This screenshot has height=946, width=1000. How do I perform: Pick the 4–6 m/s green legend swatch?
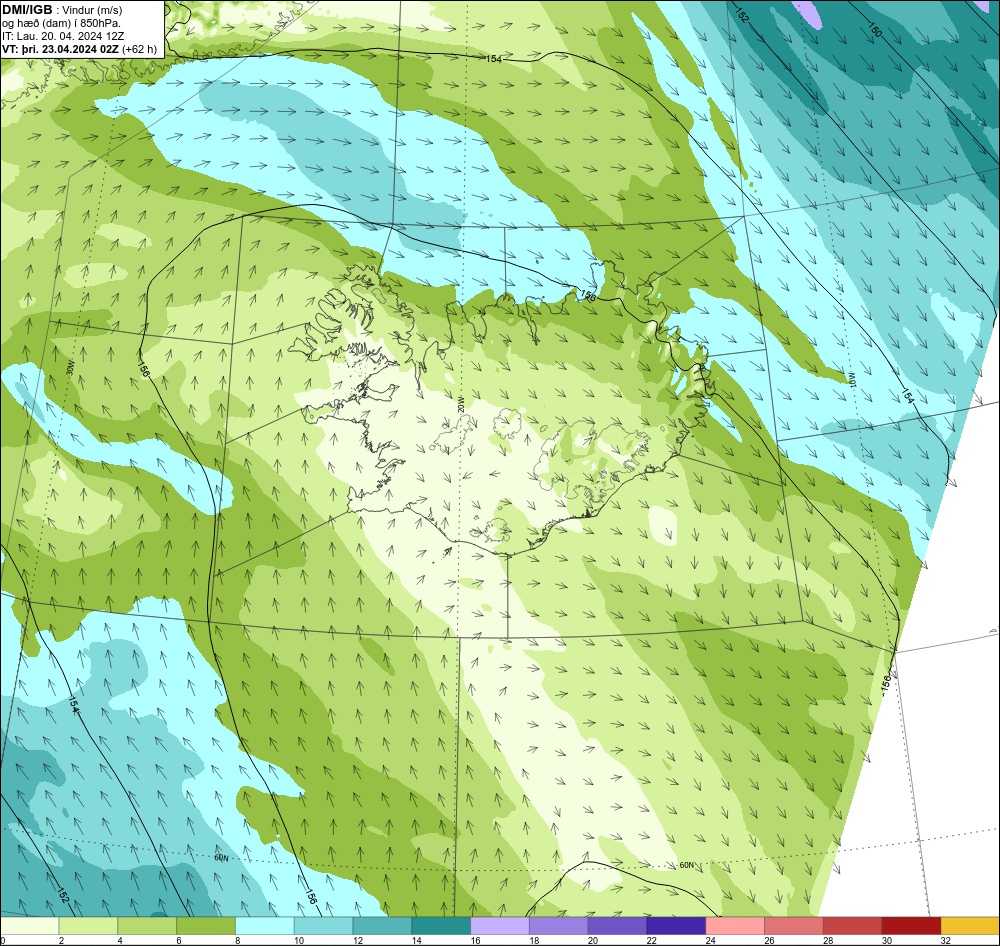pos(147,926)
